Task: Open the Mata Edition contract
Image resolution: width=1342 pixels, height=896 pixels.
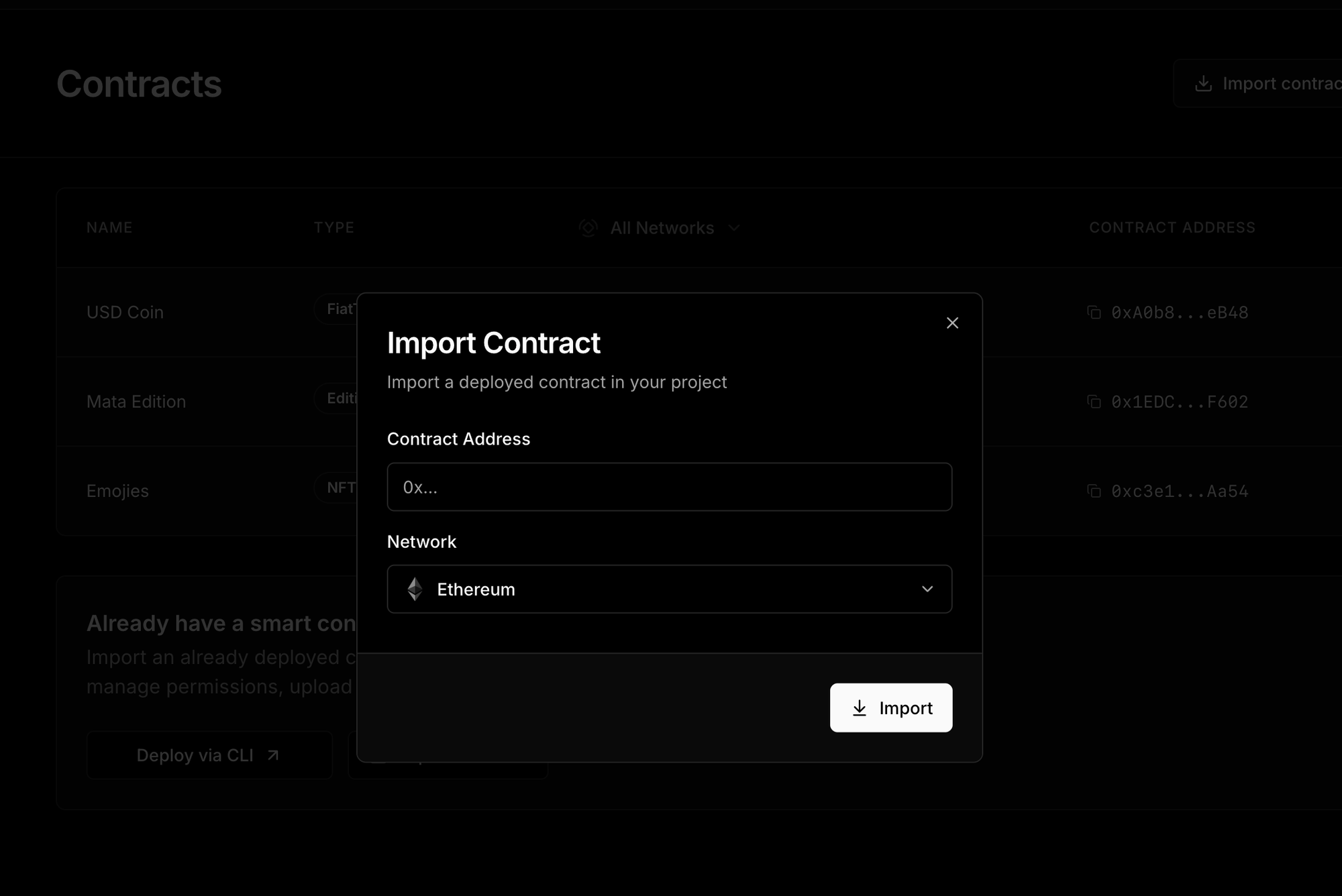Action: pos(136,402)
